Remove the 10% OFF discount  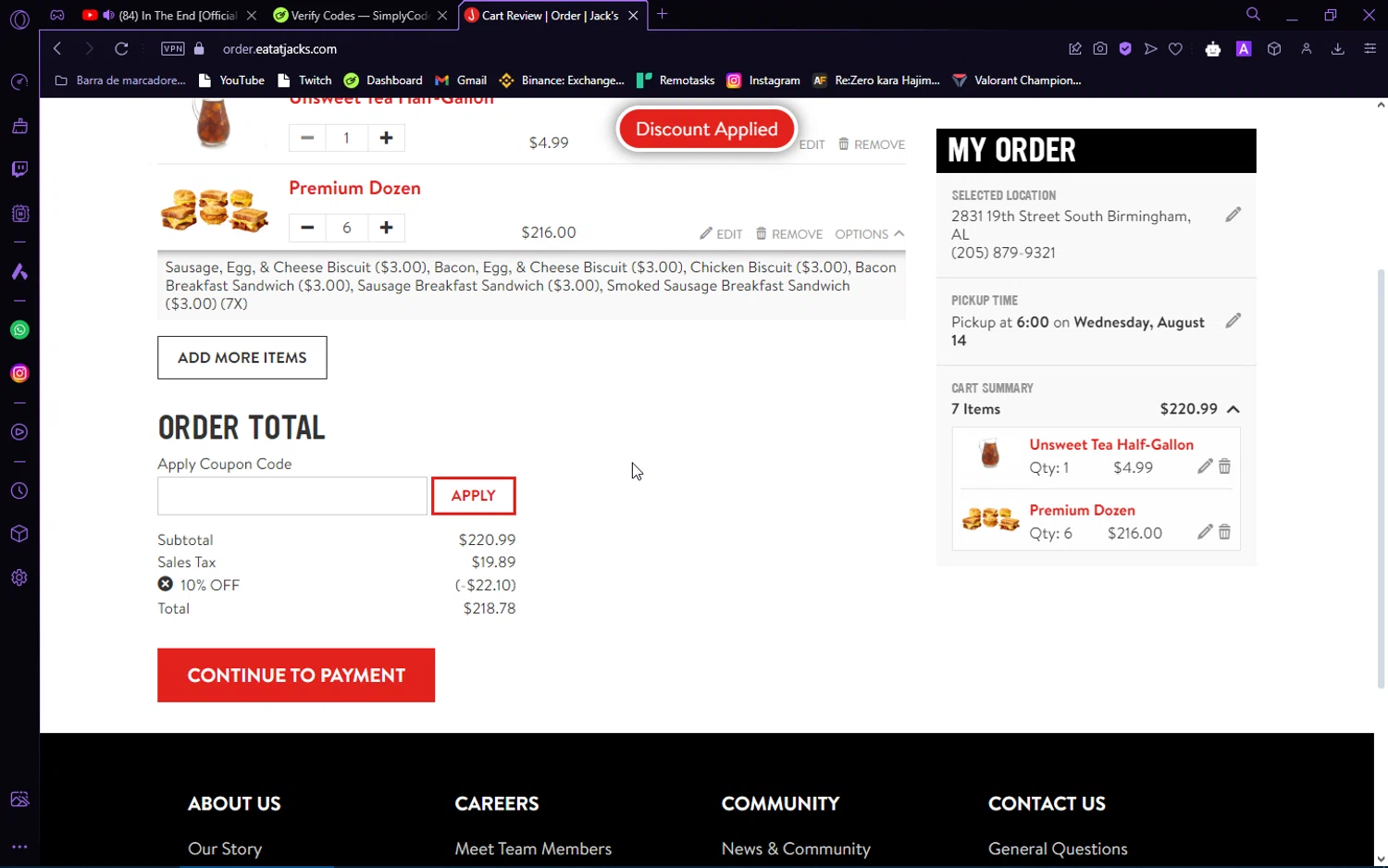point(166,584)
